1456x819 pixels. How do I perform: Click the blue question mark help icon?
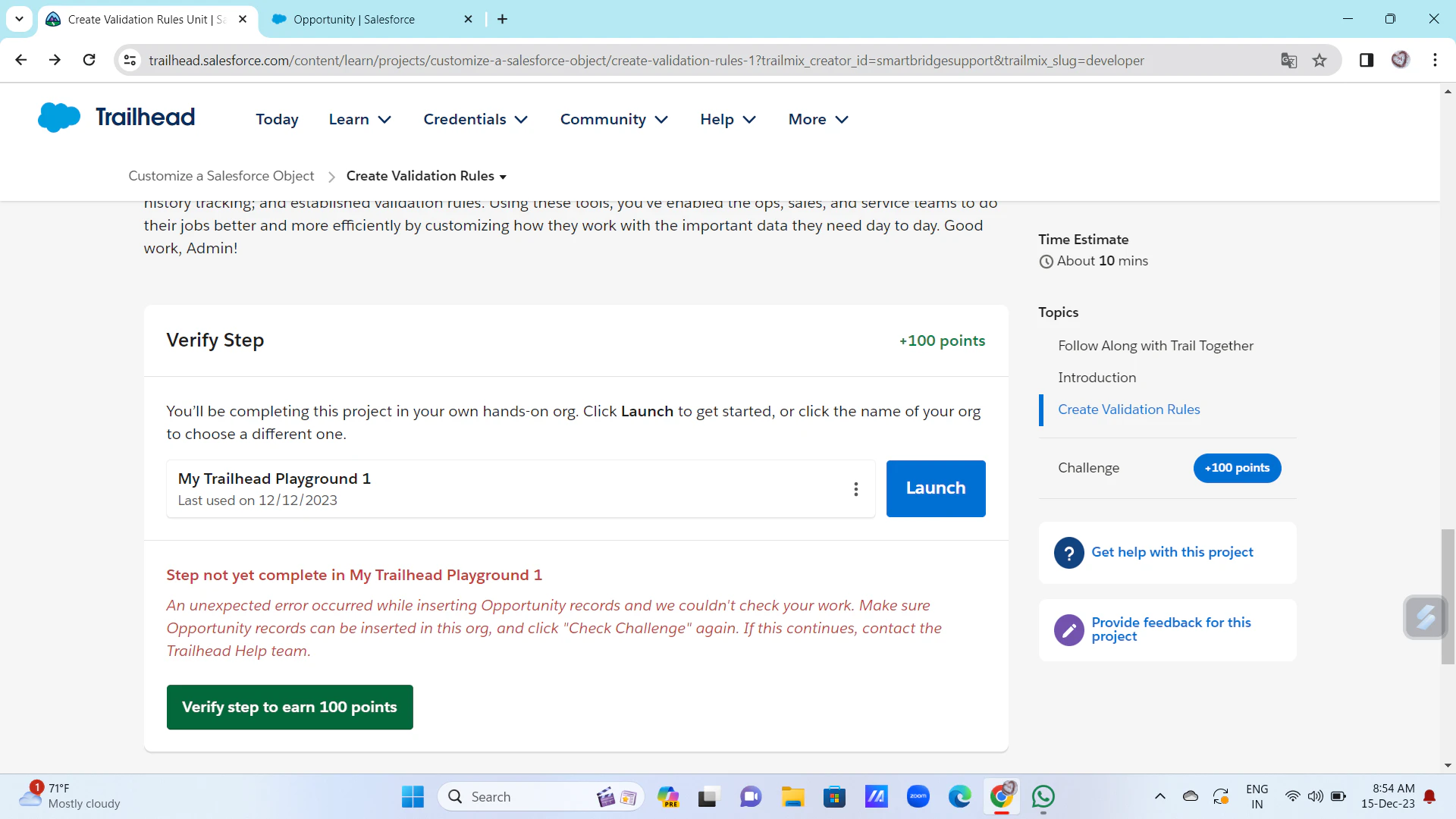(1068, 553)
